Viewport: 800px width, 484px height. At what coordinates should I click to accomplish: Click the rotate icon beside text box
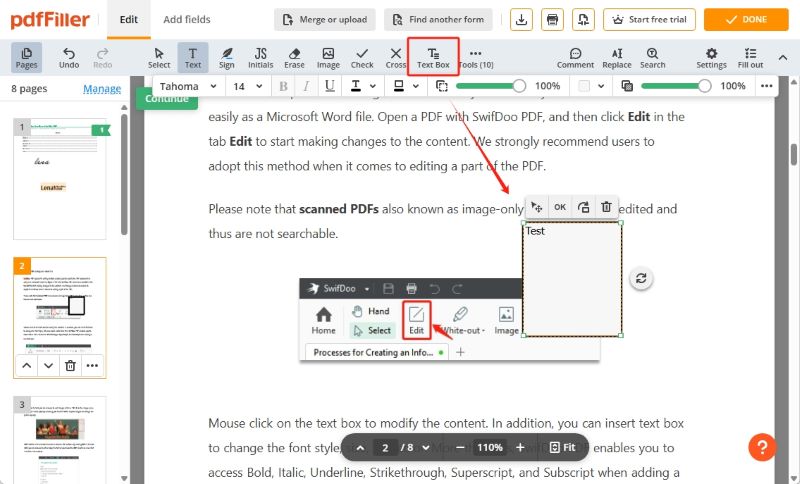coord(641,278)
